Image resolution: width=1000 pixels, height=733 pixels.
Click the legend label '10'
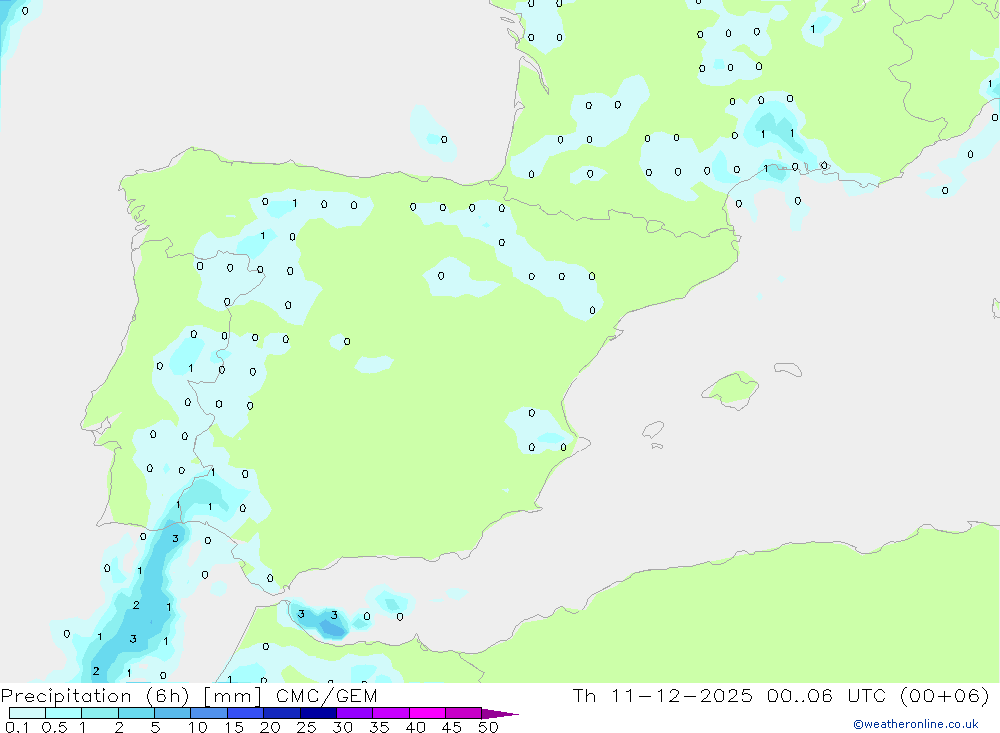[x=198, y=727]
